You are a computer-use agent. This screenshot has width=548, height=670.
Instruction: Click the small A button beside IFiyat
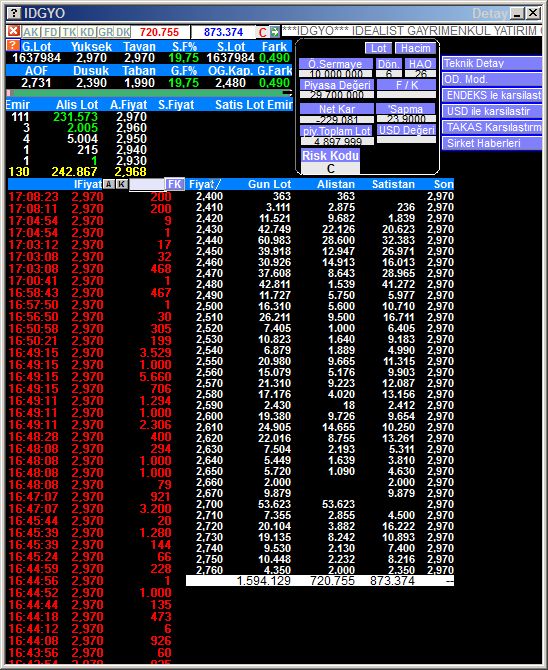[109, 184]
